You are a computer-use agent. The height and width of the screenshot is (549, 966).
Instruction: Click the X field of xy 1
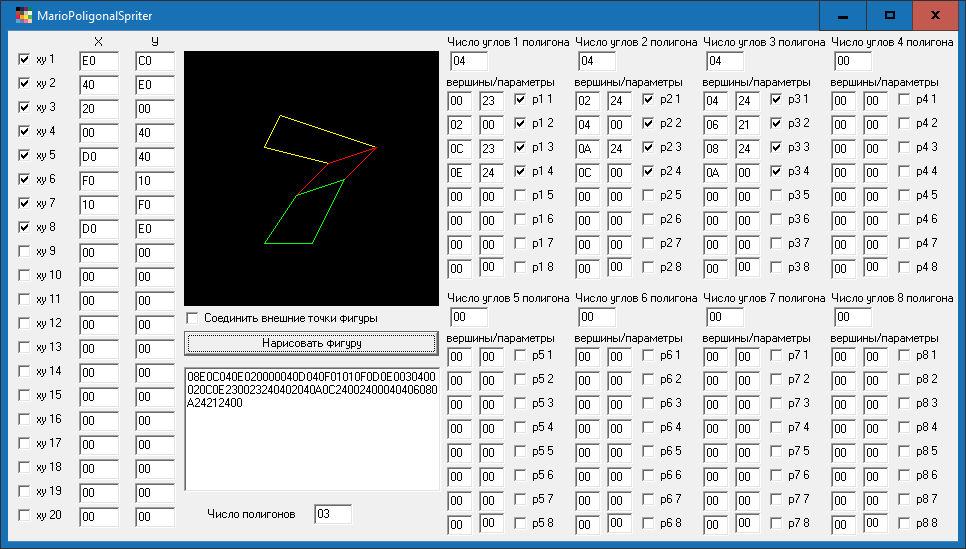99,61
